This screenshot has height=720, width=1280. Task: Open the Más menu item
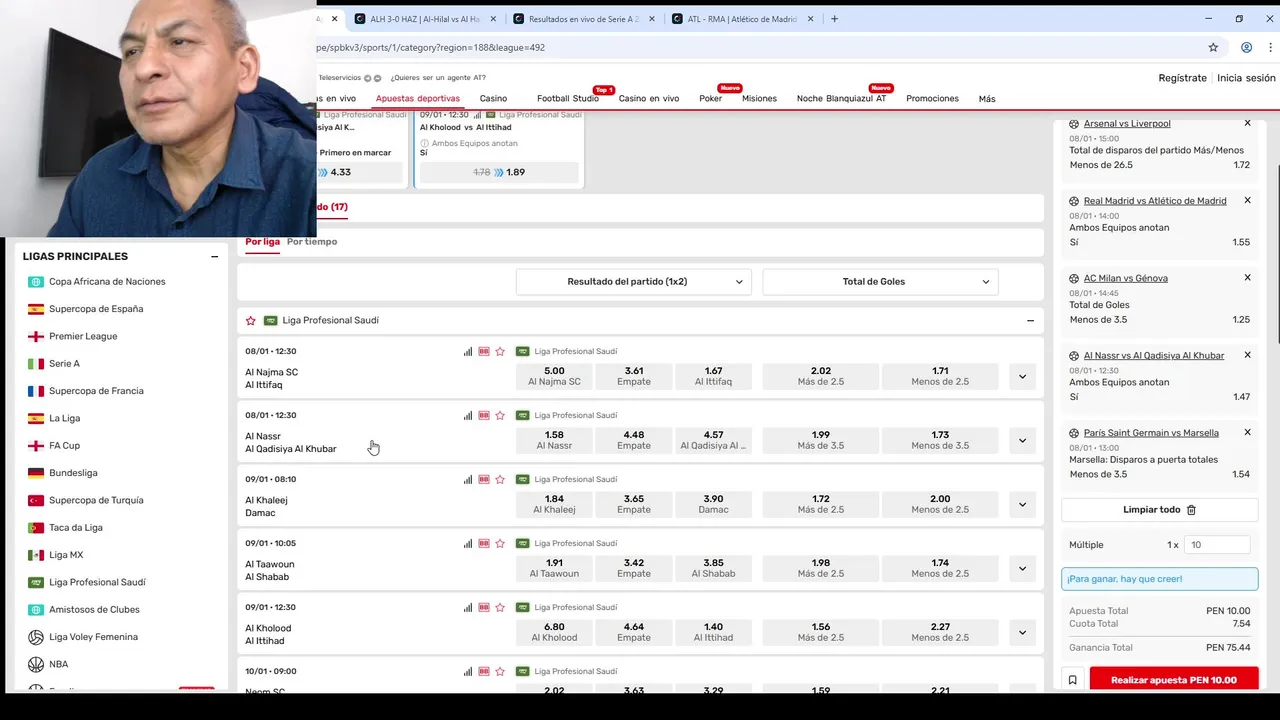[987, 99]
